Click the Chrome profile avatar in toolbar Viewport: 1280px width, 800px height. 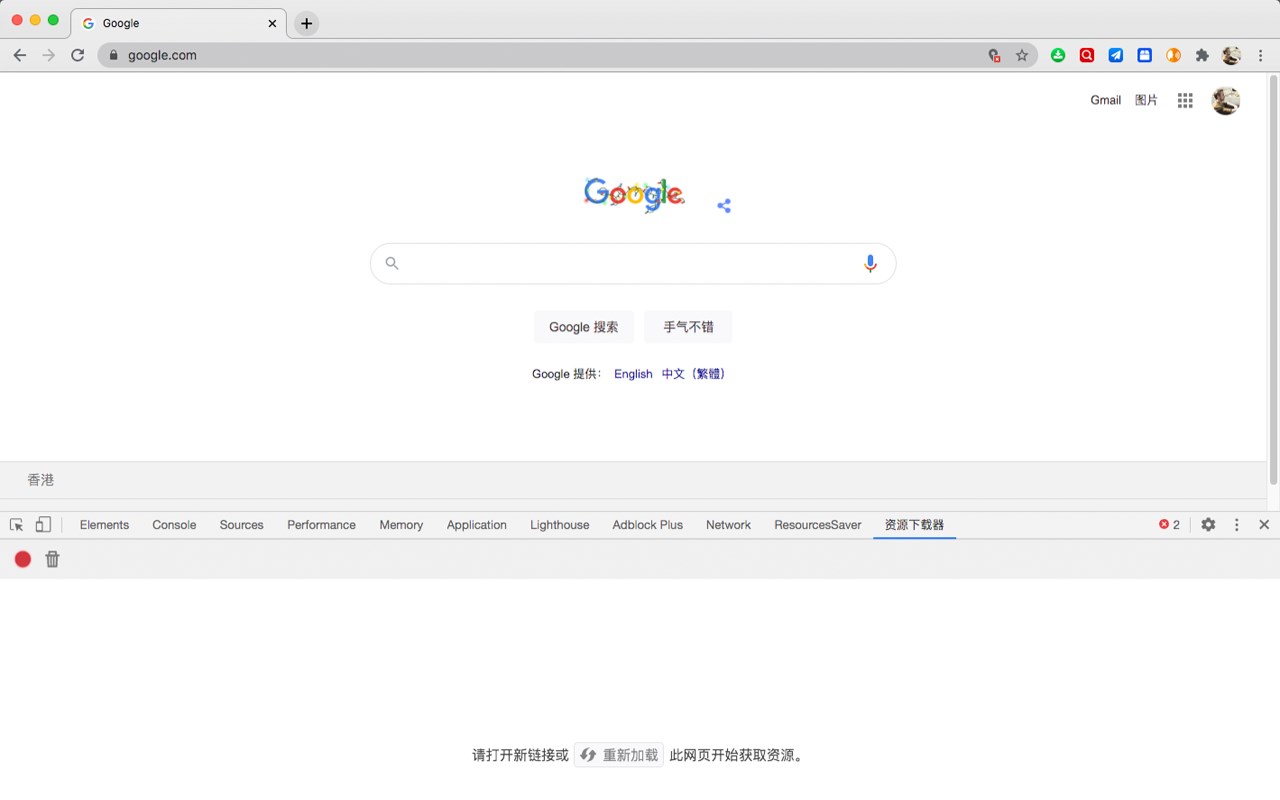1232,56
